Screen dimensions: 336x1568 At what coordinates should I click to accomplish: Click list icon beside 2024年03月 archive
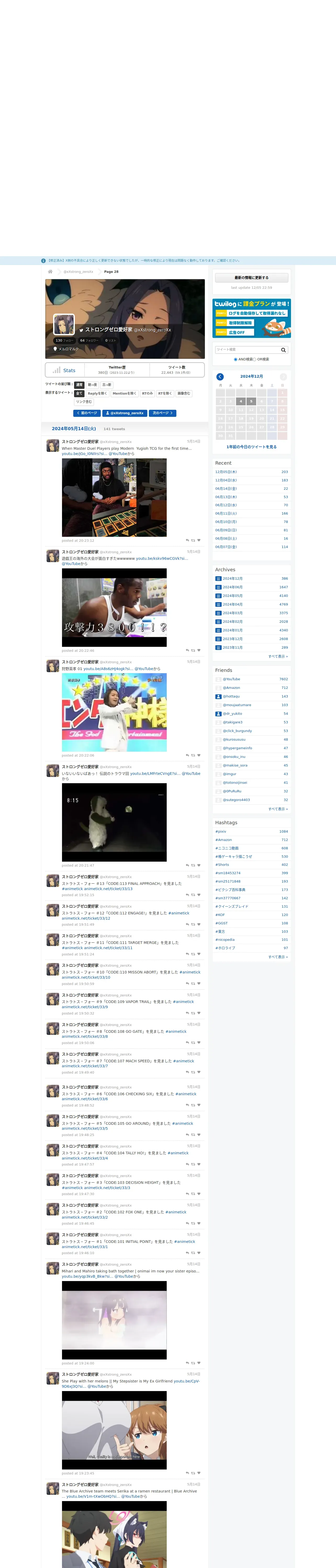tap(218, 613)
